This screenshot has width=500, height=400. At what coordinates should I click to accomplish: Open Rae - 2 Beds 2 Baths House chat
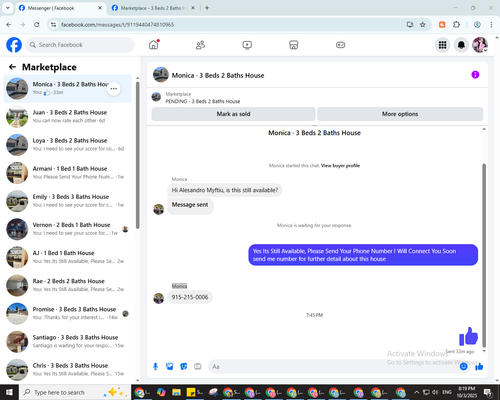point(67,285)
